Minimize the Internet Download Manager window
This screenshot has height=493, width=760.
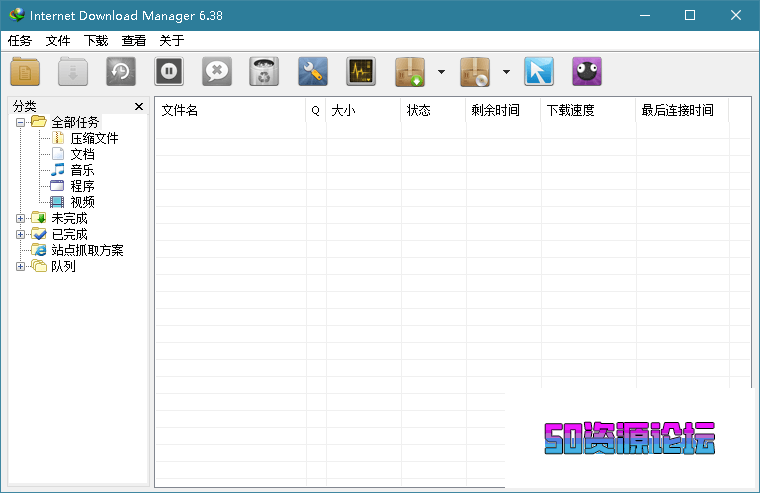pos(645,16)
